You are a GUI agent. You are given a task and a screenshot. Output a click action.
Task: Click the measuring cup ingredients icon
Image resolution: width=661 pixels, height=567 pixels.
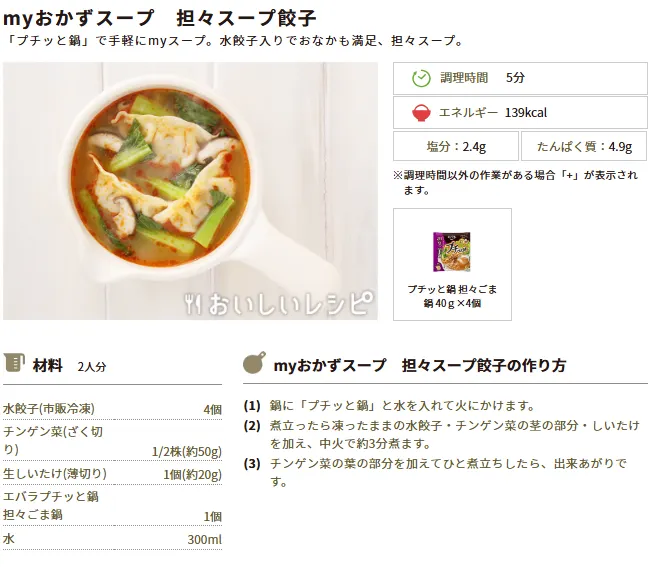click(14, 363)
